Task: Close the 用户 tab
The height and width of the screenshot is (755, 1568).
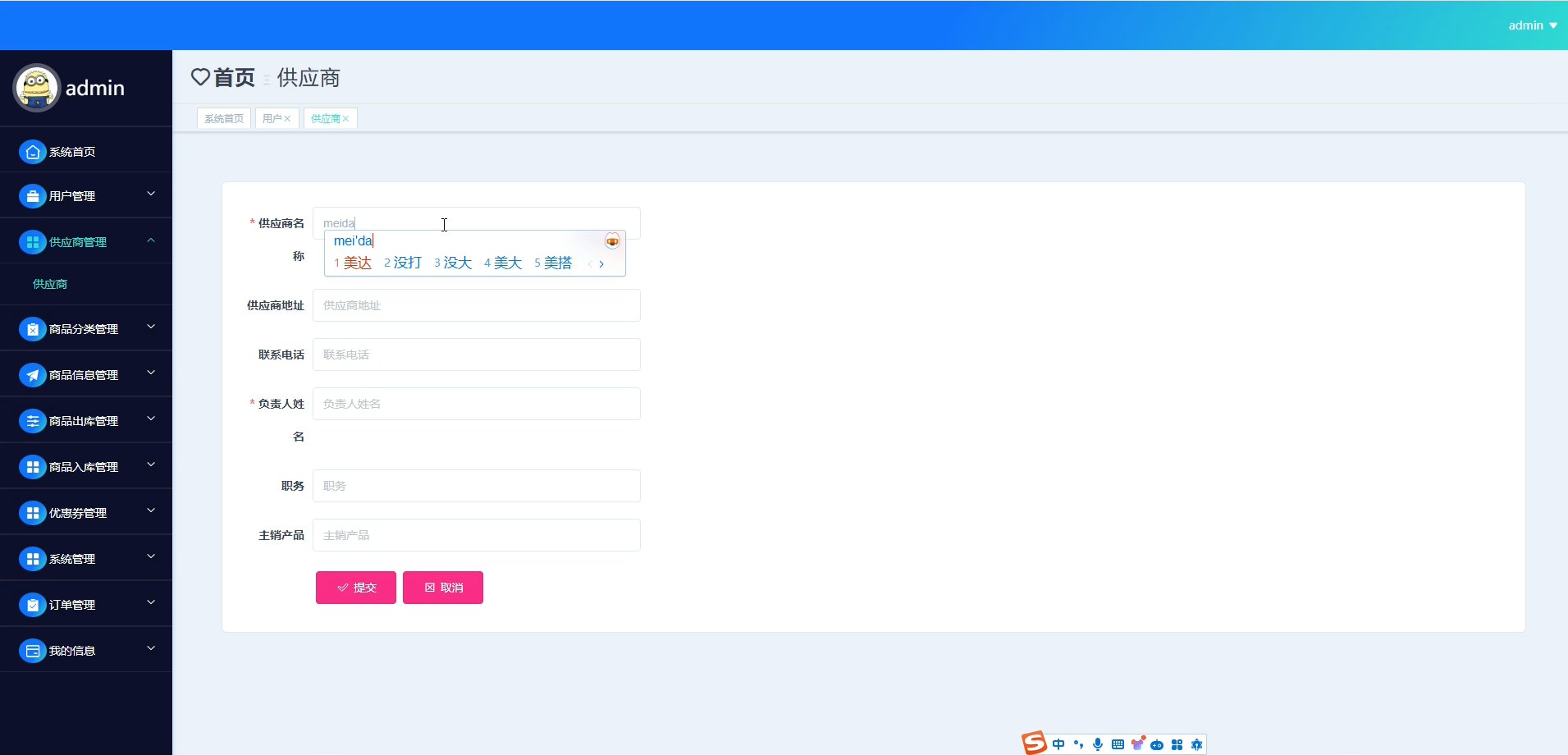Action: (x=287, y=119)
